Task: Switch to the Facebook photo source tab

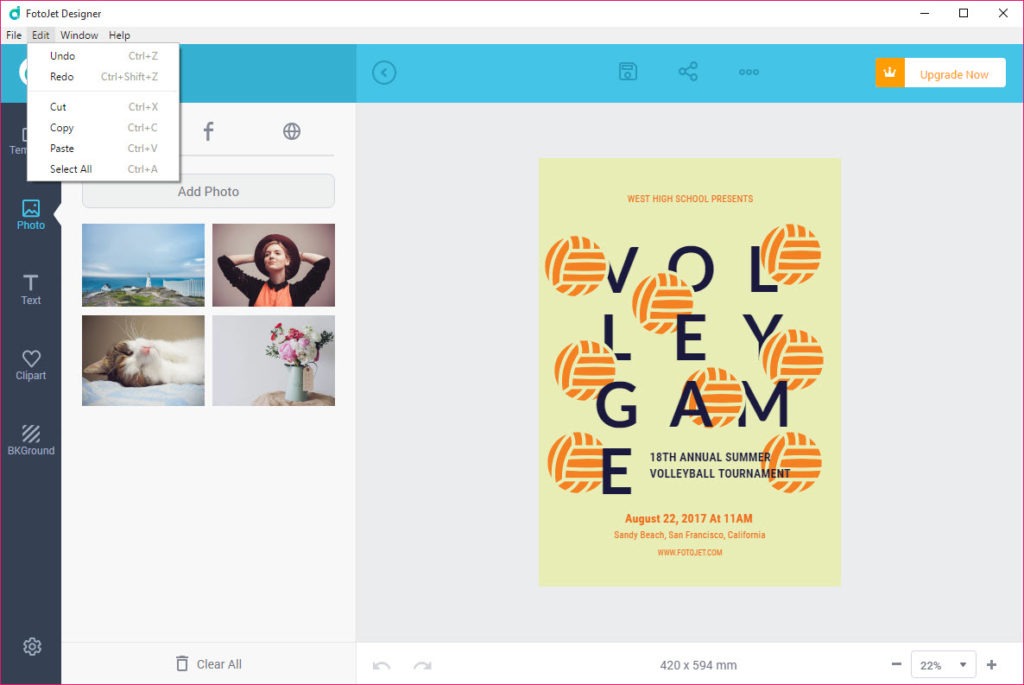Action: 208,131
